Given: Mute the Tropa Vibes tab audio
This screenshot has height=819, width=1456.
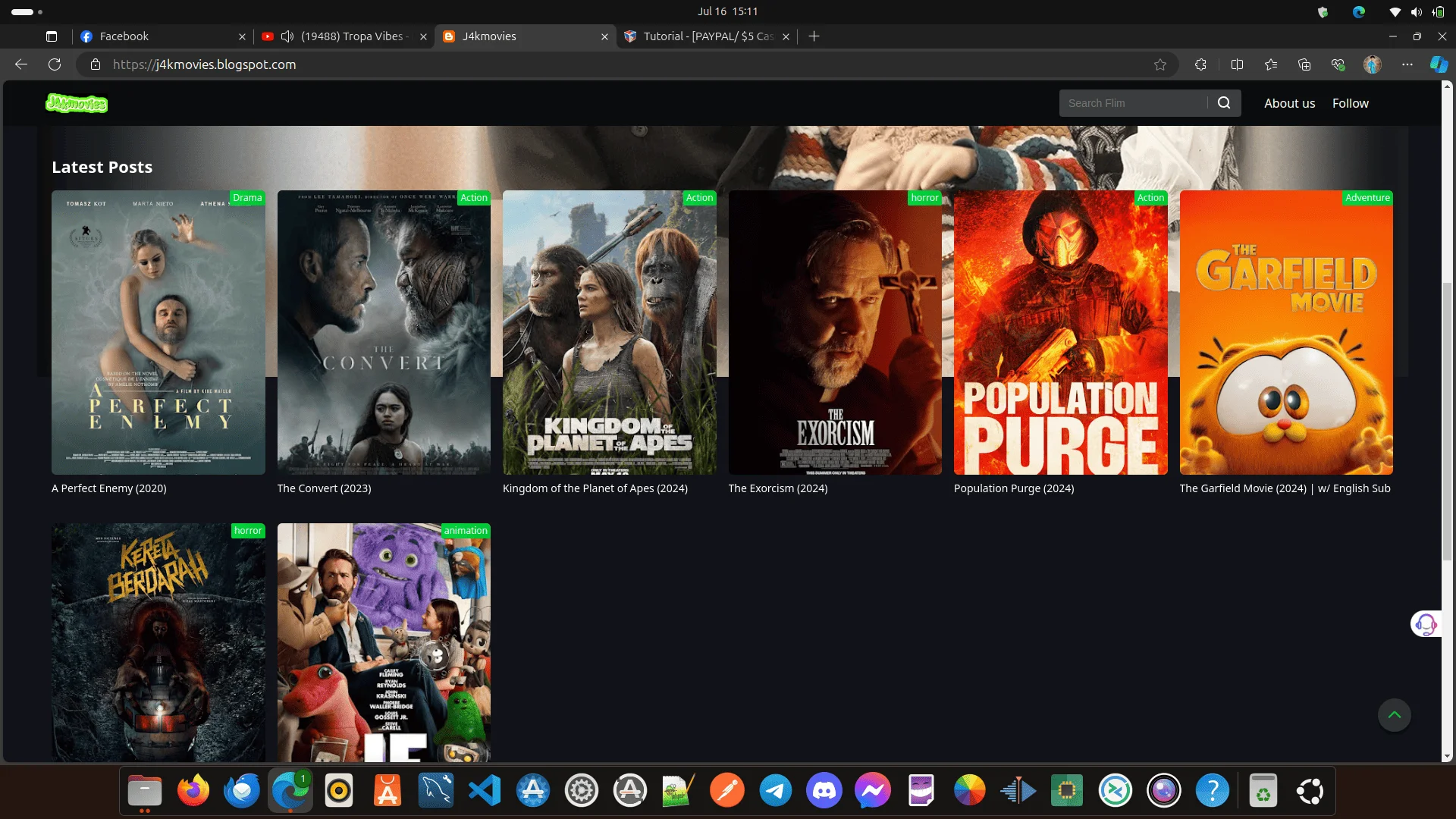Looking at the screenshot, I should 287,36.
